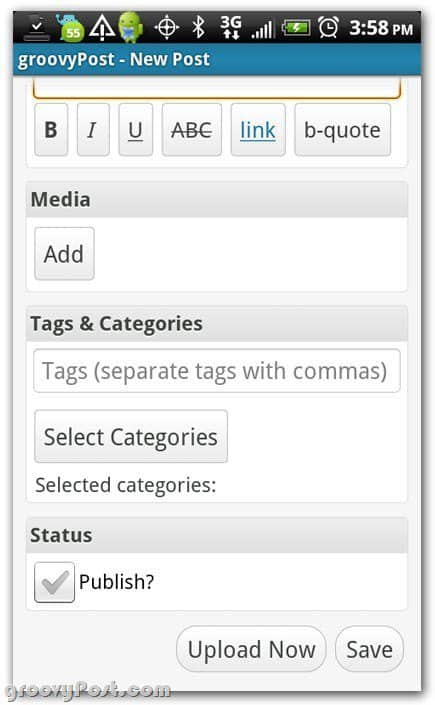
Task: Save the post as draft
Action: pos(369,649)
